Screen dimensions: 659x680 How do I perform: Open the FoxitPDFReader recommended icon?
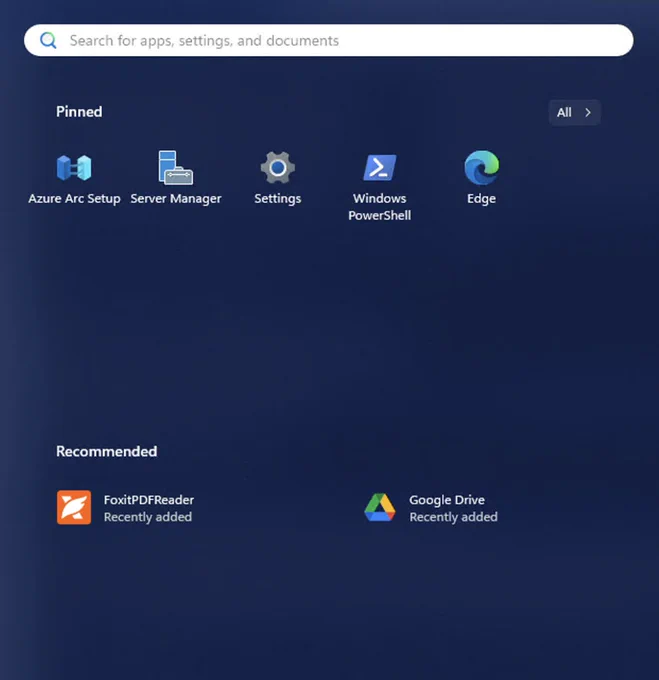(x=74, y=507)
